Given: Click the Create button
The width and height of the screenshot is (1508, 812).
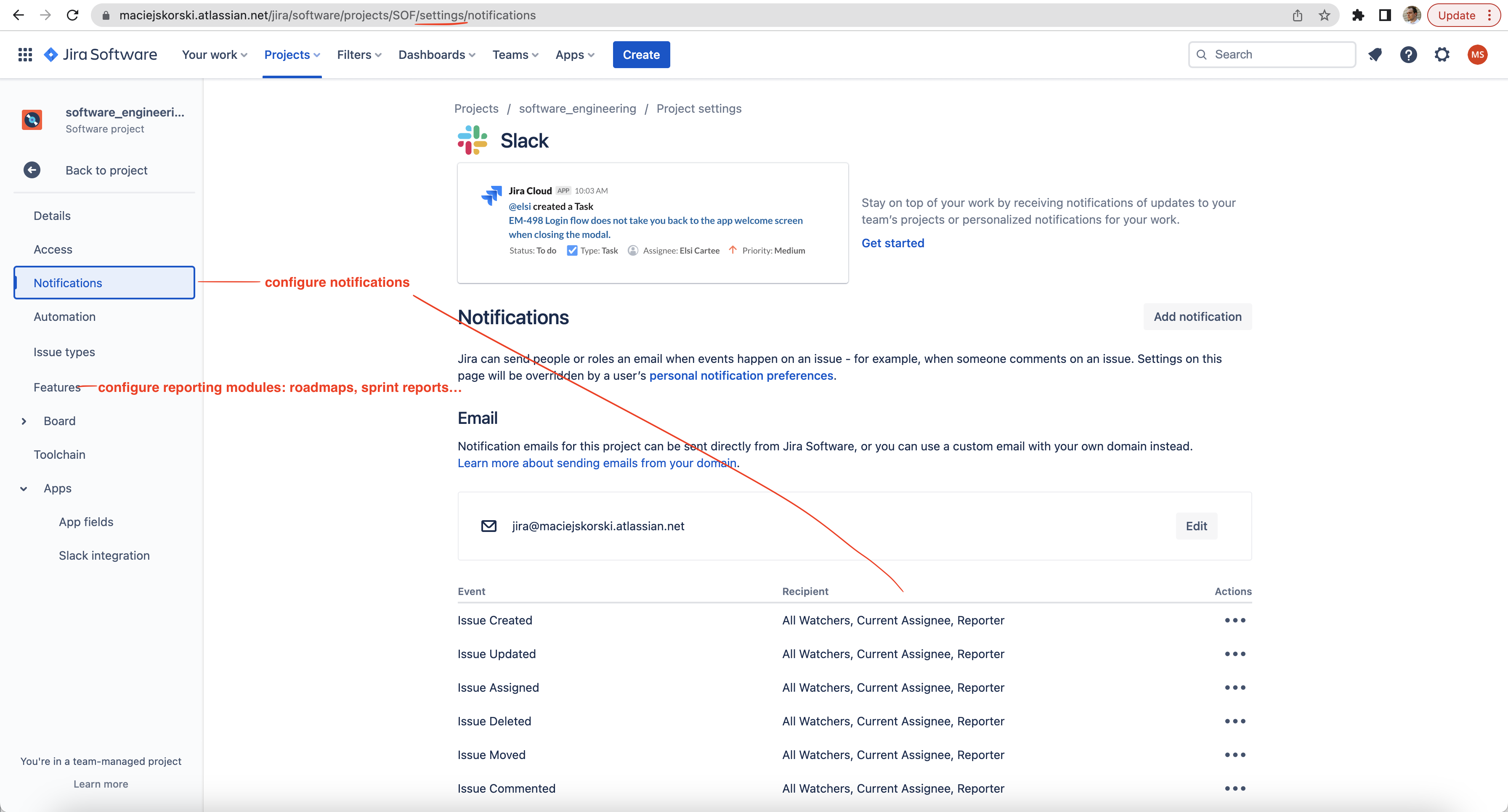Looking at the screenshot, I should [x=641, y=54].
